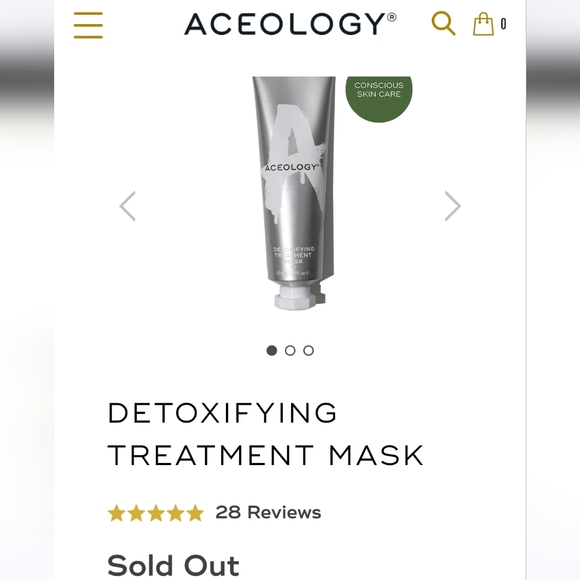The width and height of the screenshot is (580, 580).
Task: Select the third gold rating star
Action: click(156, 513)
